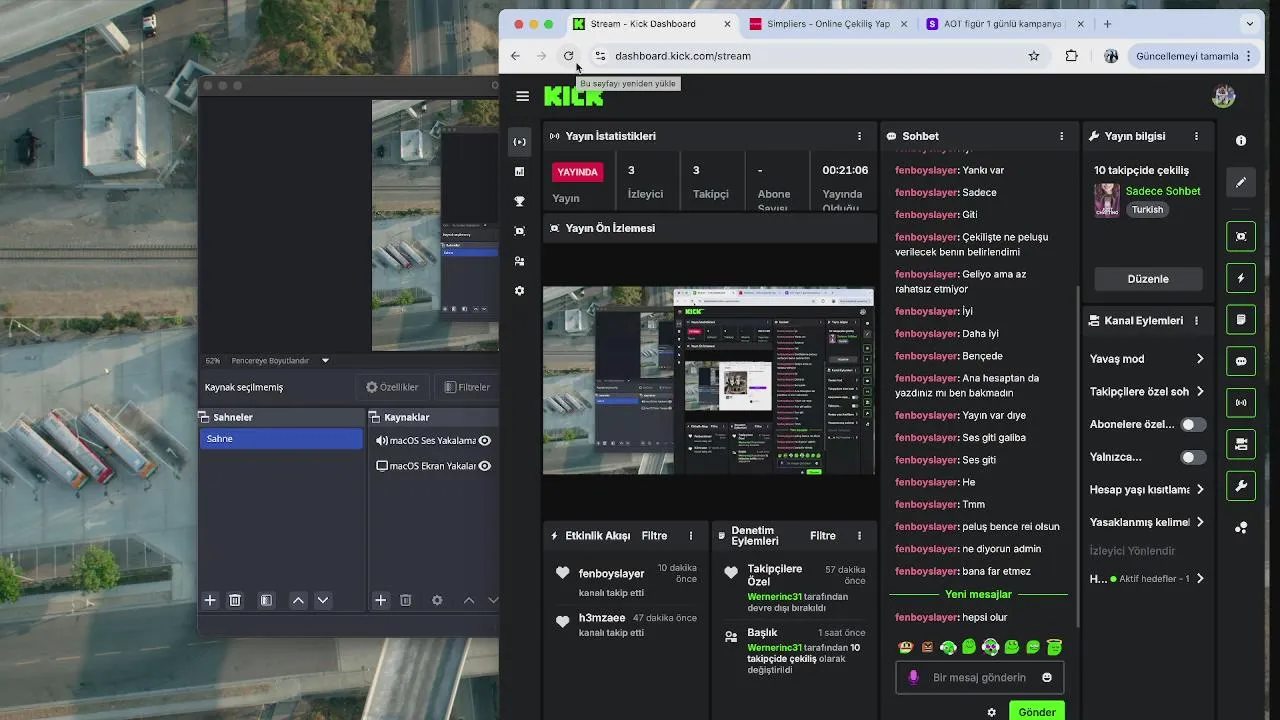The image size is (1280, 720).
Task: Toggle the moderation actions widget icon in right bar
Action: point(1241,444)
